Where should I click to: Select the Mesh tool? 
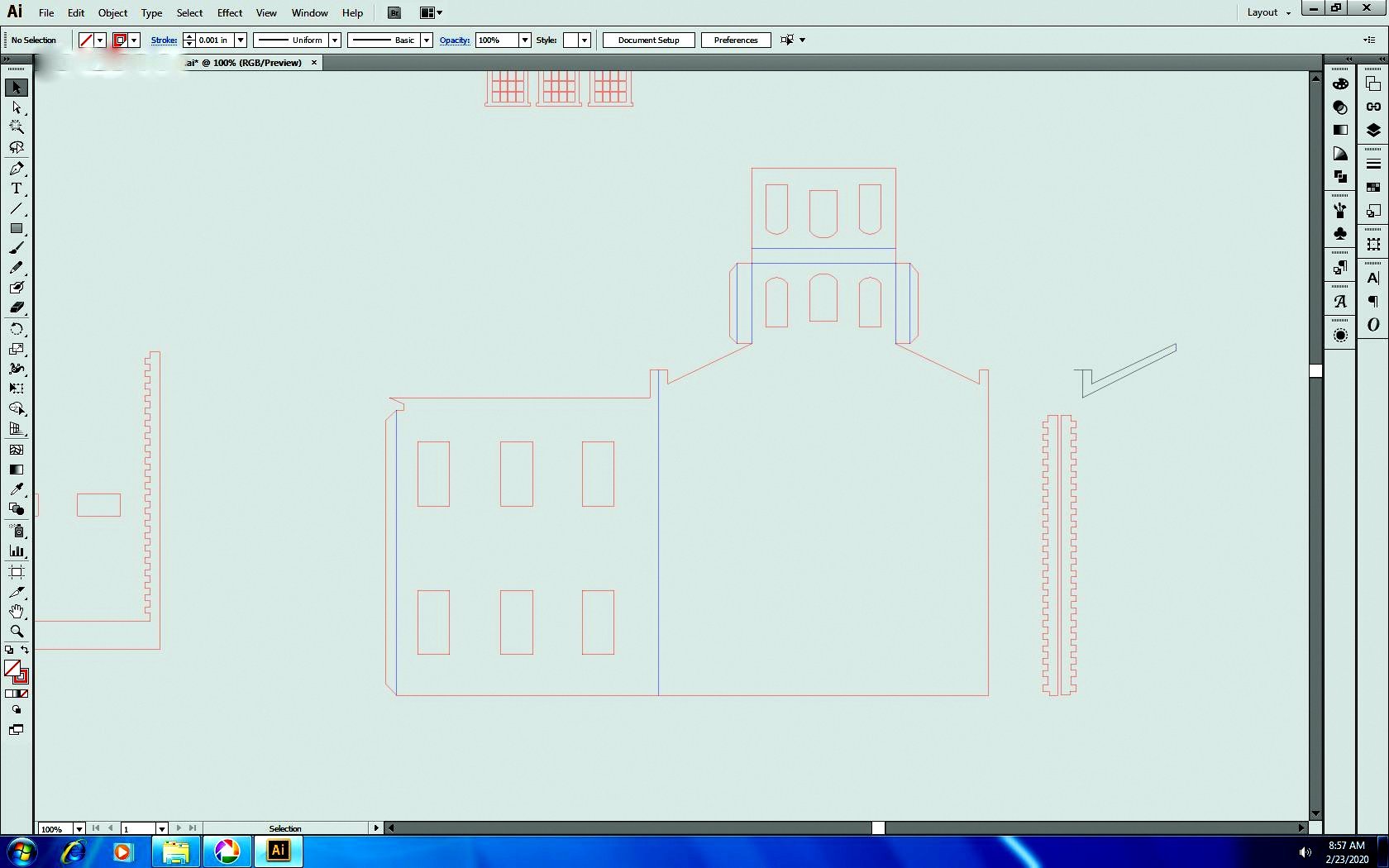(x=17, y=450)
